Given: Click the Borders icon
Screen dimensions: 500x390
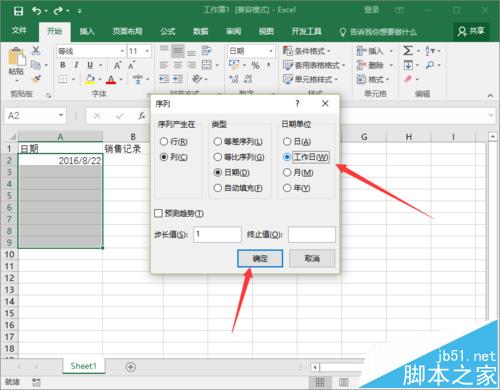Looking at the screenshot, I should click(x=63, y=79).
